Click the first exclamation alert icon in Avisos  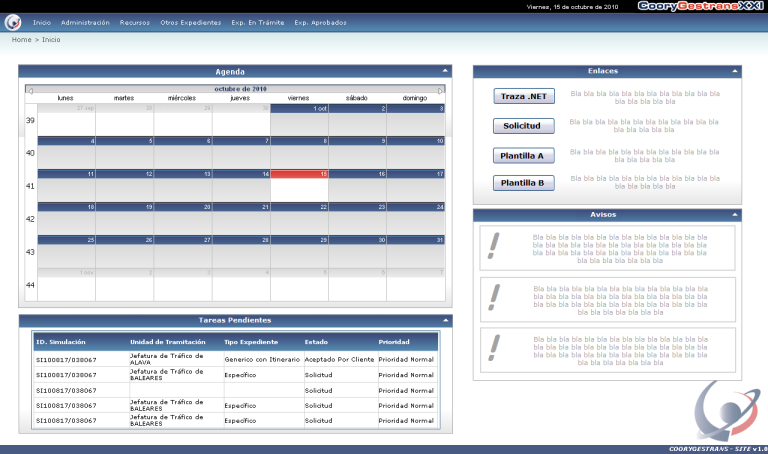tap(492, 246)
